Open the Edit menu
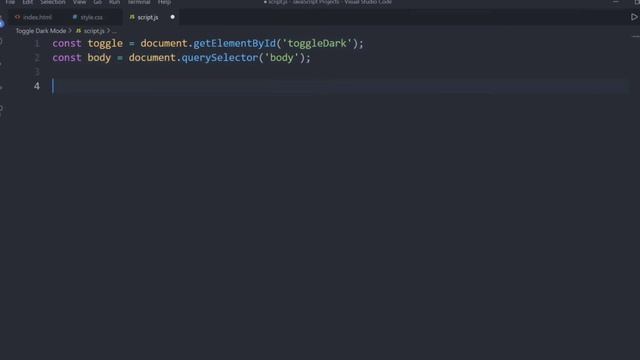 point(27,2)
